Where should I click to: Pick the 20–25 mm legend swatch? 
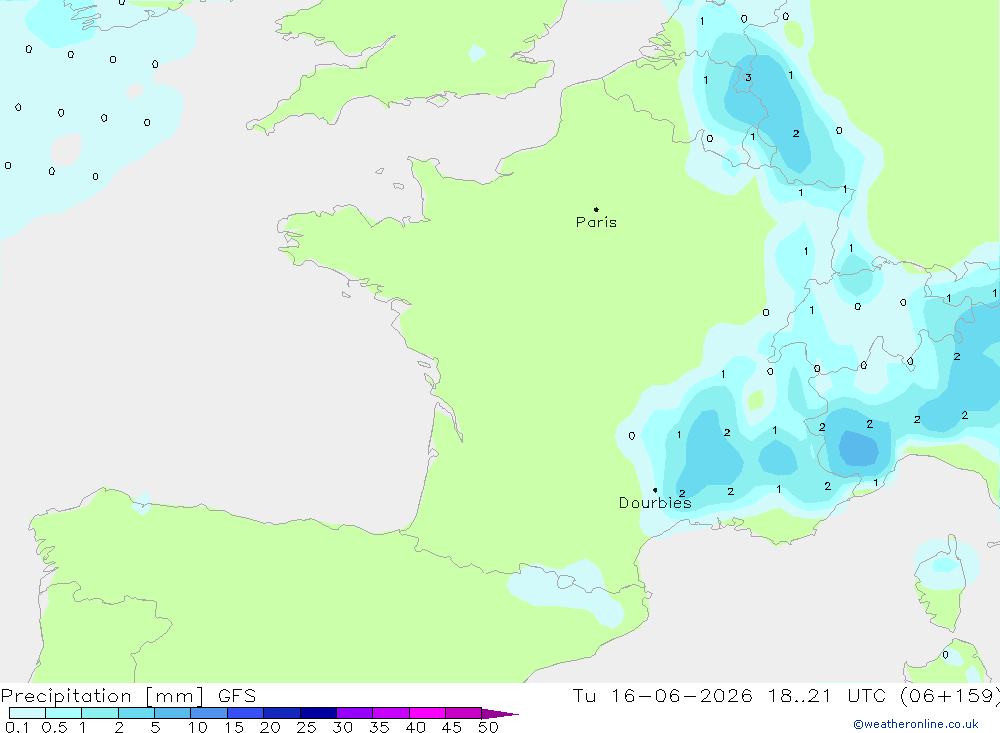click(x=282, y=713)
